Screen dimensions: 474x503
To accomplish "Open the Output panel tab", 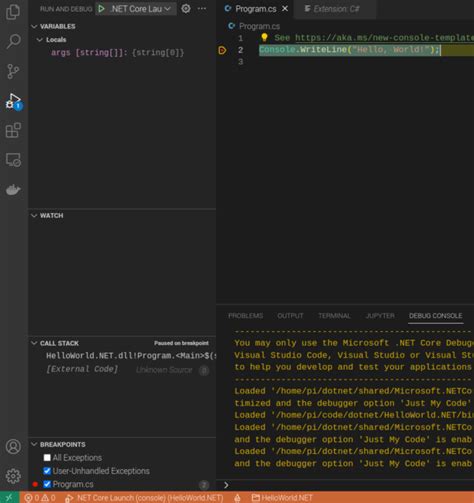I will 290,316.
